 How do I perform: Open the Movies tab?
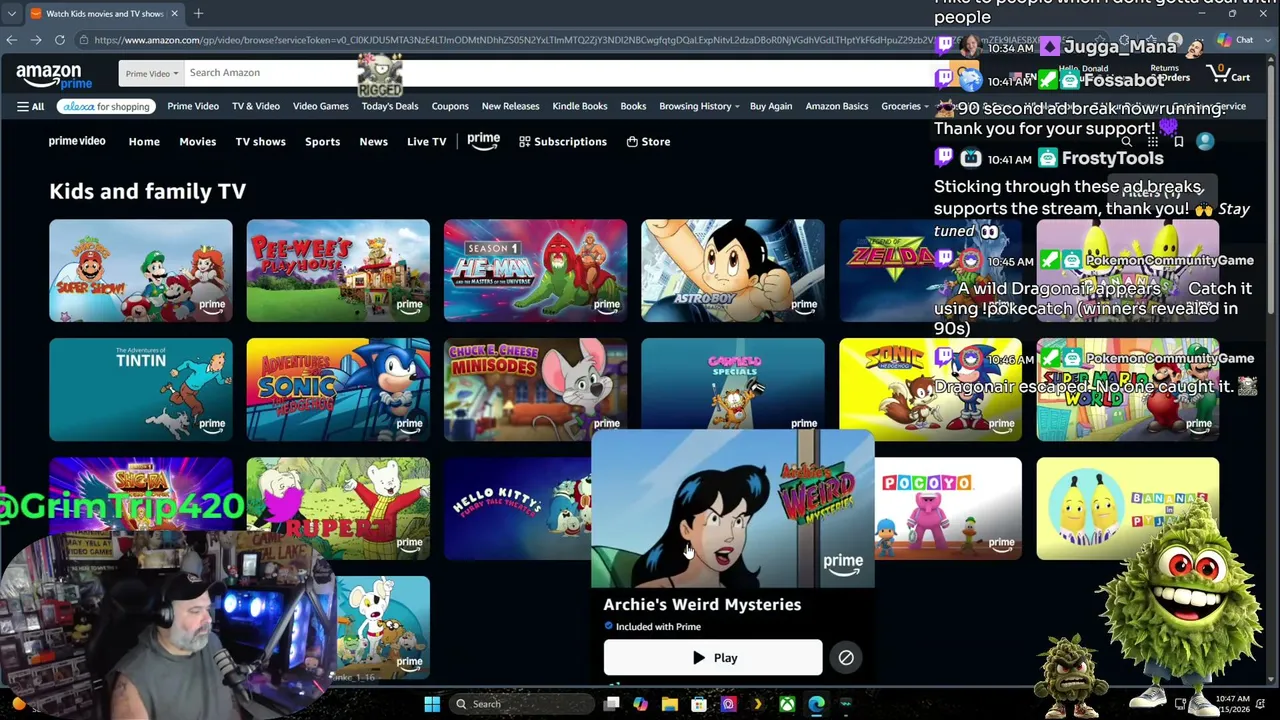(197, 142)
